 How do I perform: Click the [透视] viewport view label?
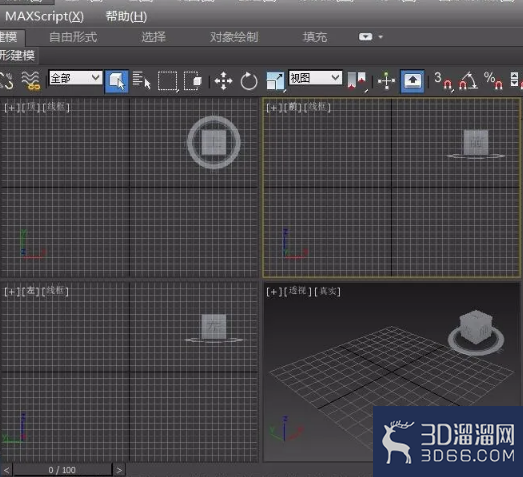click(x=298, y=291)
